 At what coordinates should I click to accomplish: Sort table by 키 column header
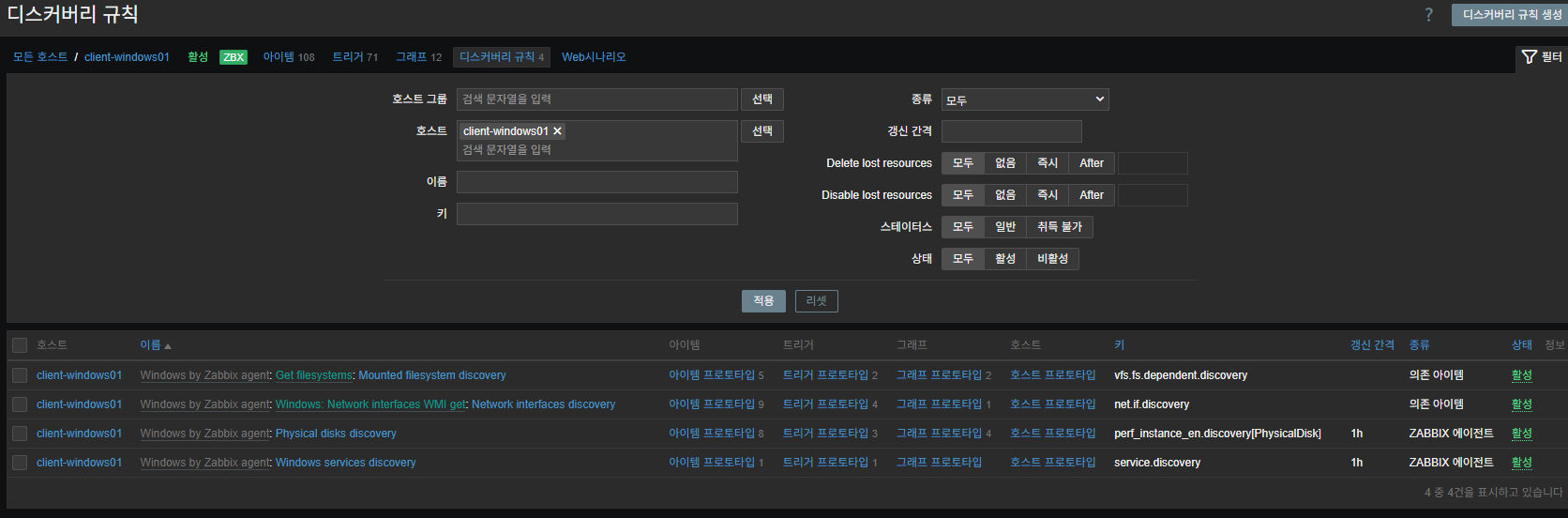tap(1119, 345)
